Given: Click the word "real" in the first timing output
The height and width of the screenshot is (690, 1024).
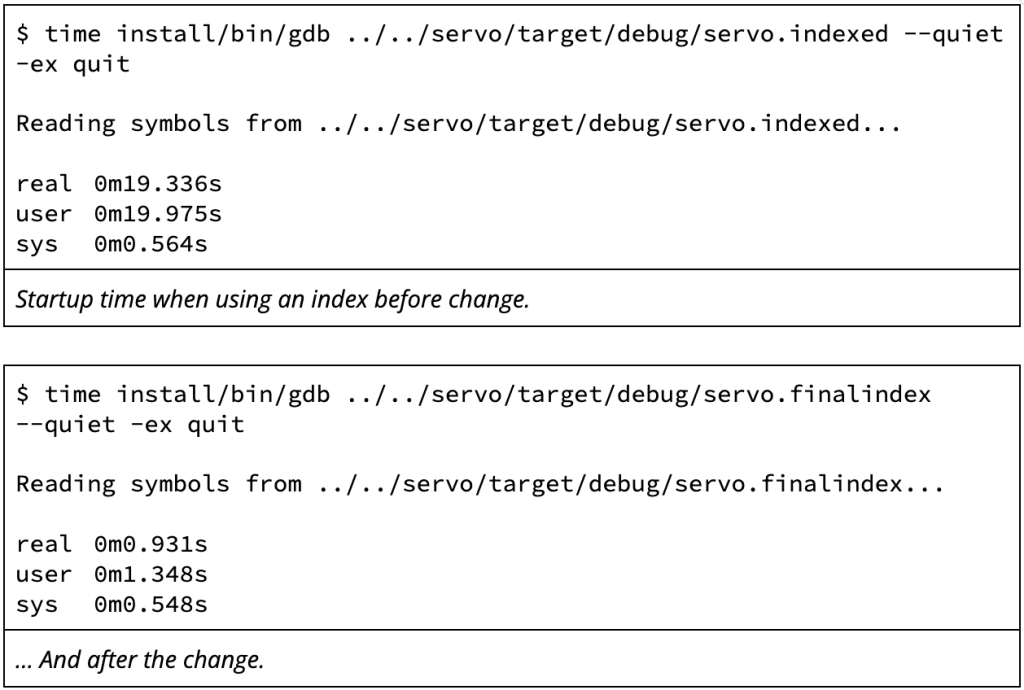Looking at the screenshot, I should (44, 184).
